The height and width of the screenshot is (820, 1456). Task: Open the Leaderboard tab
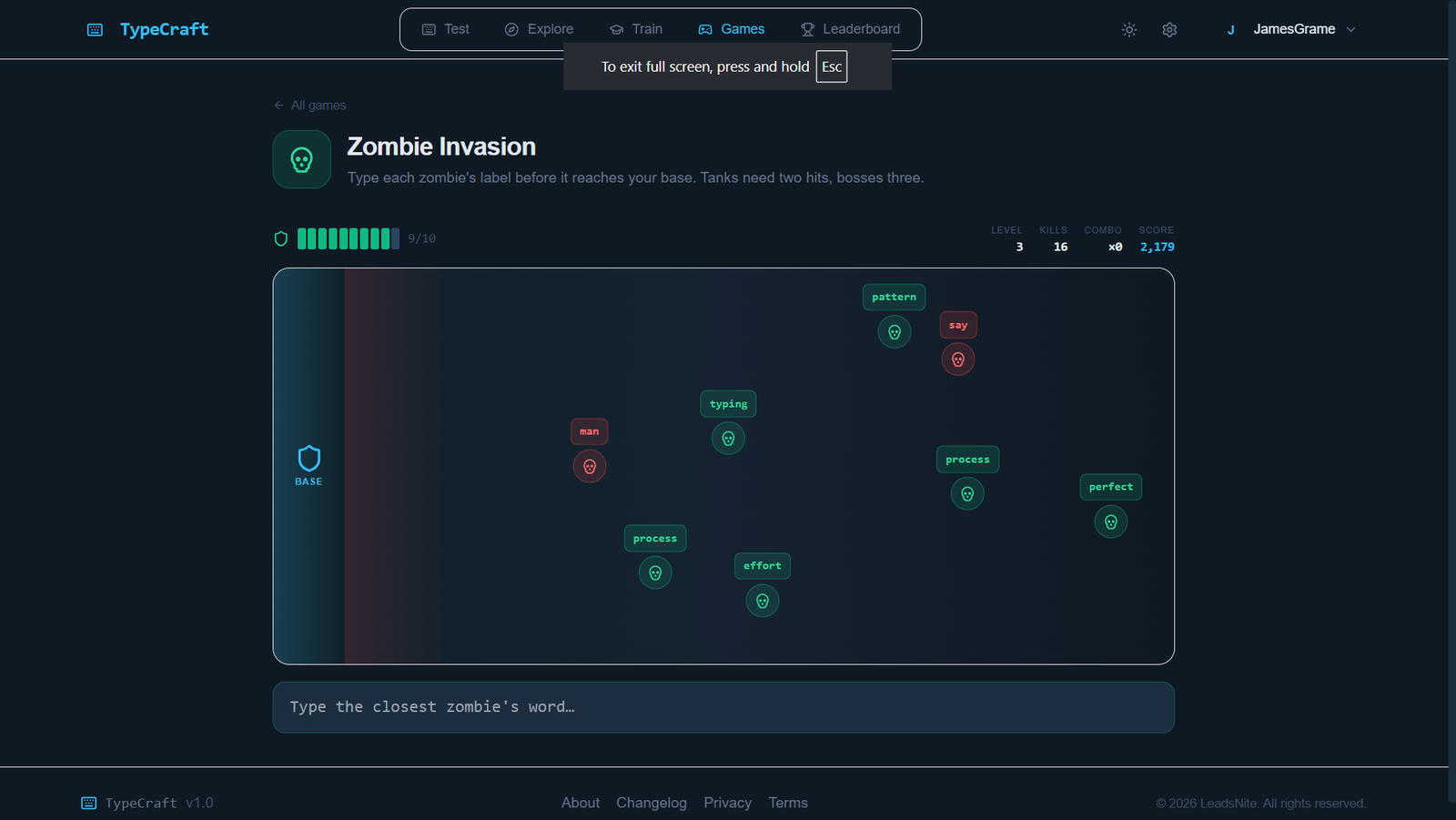point(850,29)
